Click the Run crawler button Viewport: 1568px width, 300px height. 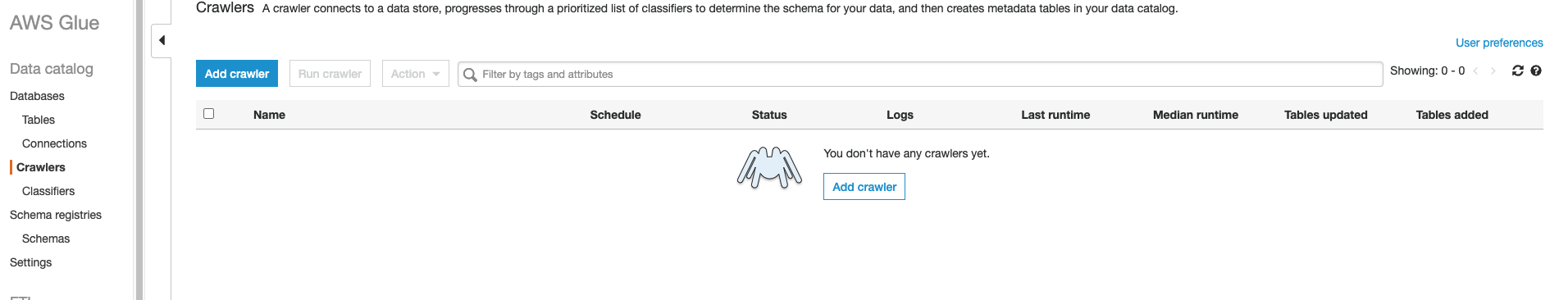coord(330,74)
